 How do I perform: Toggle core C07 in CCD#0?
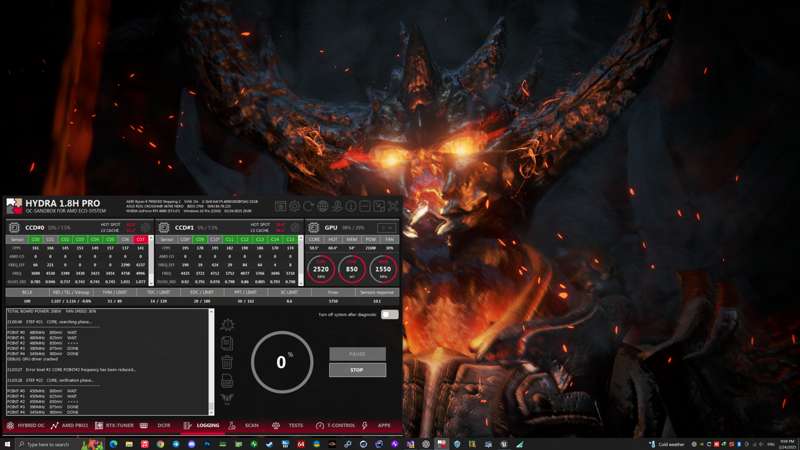140,240
